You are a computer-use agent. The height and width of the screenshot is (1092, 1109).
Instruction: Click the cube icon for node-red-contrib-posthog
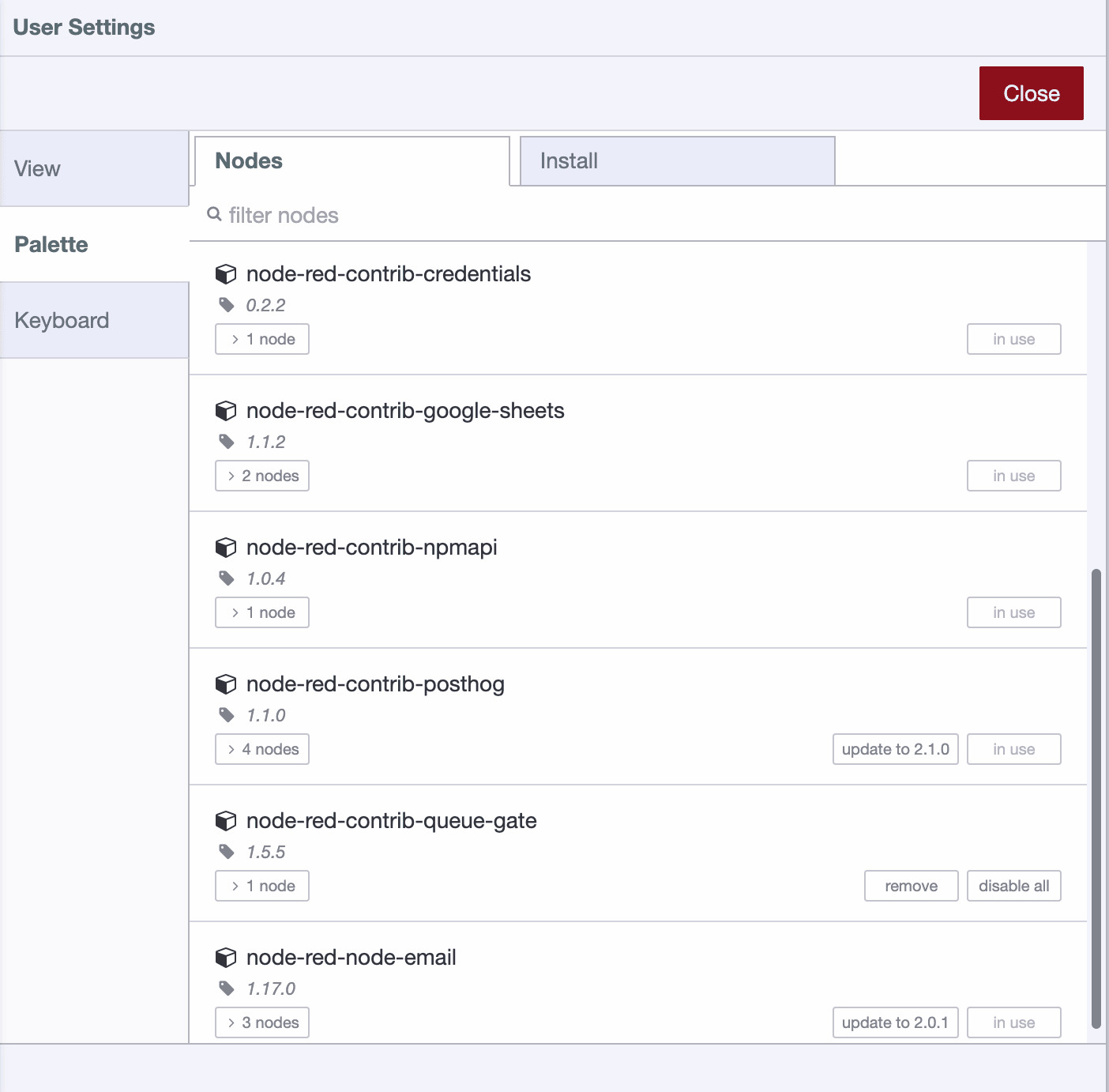coord(227,684)
